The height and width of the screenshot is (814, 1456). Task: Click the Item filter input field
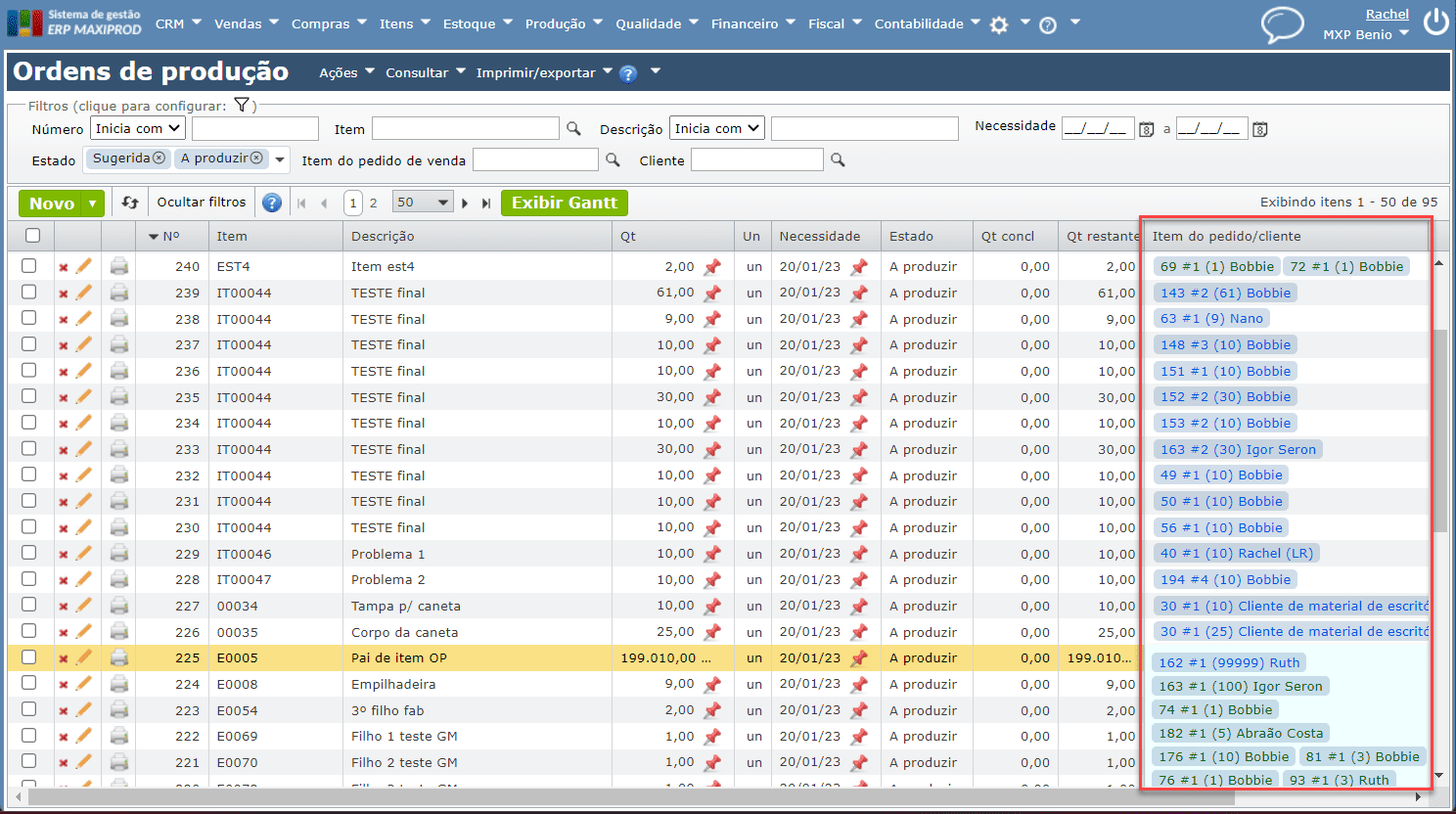[x=465, y=128]
